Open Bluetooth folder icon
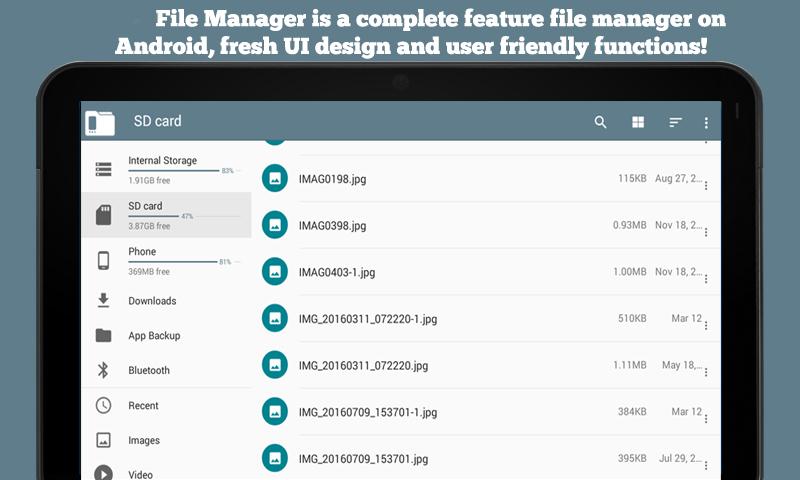The image size is (800, 480). point(103,370)
